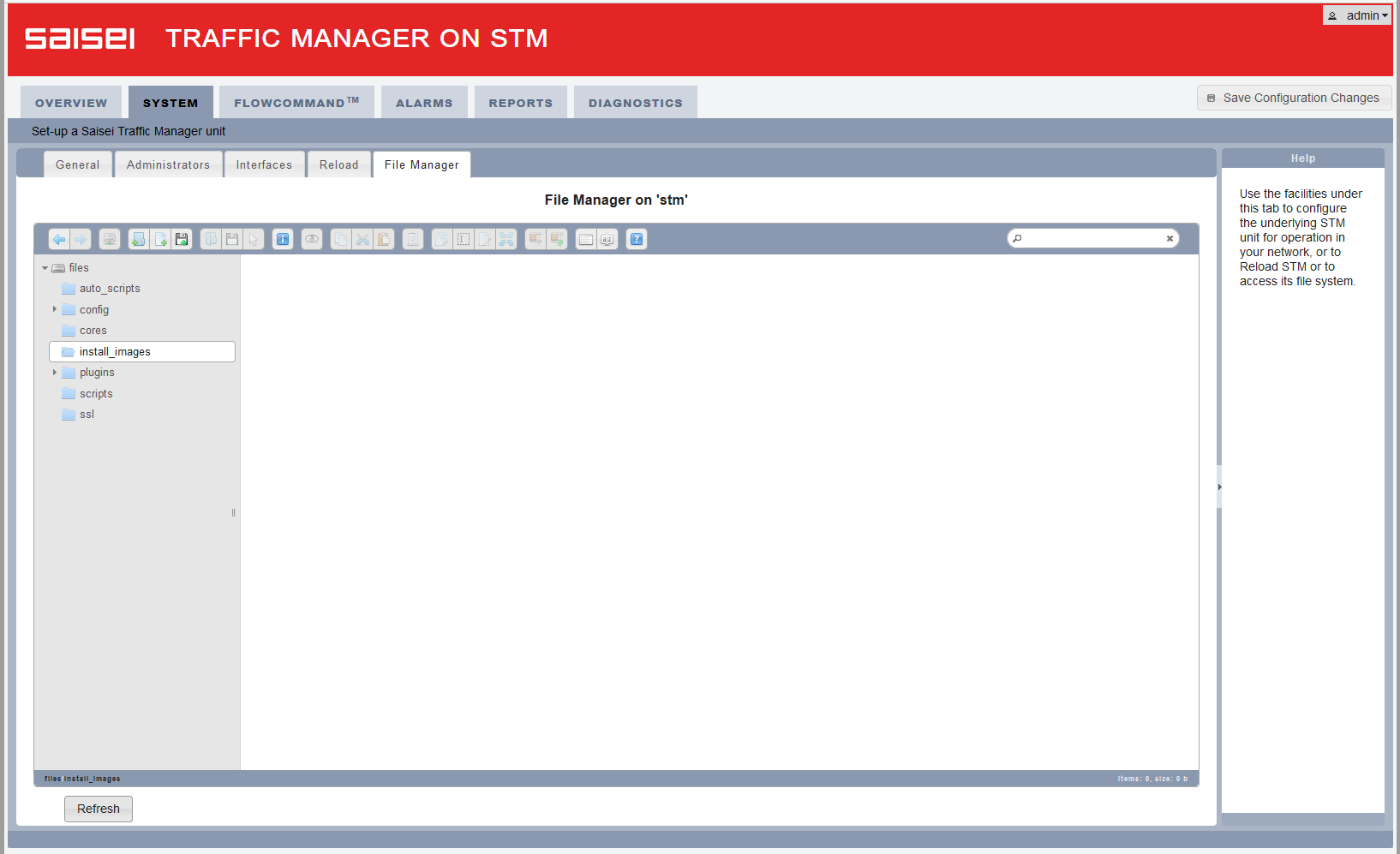The width and height of the screenshot is (1400, 854).
Task: Click the edit file pencil icon
Action: [x=485, y=239]
